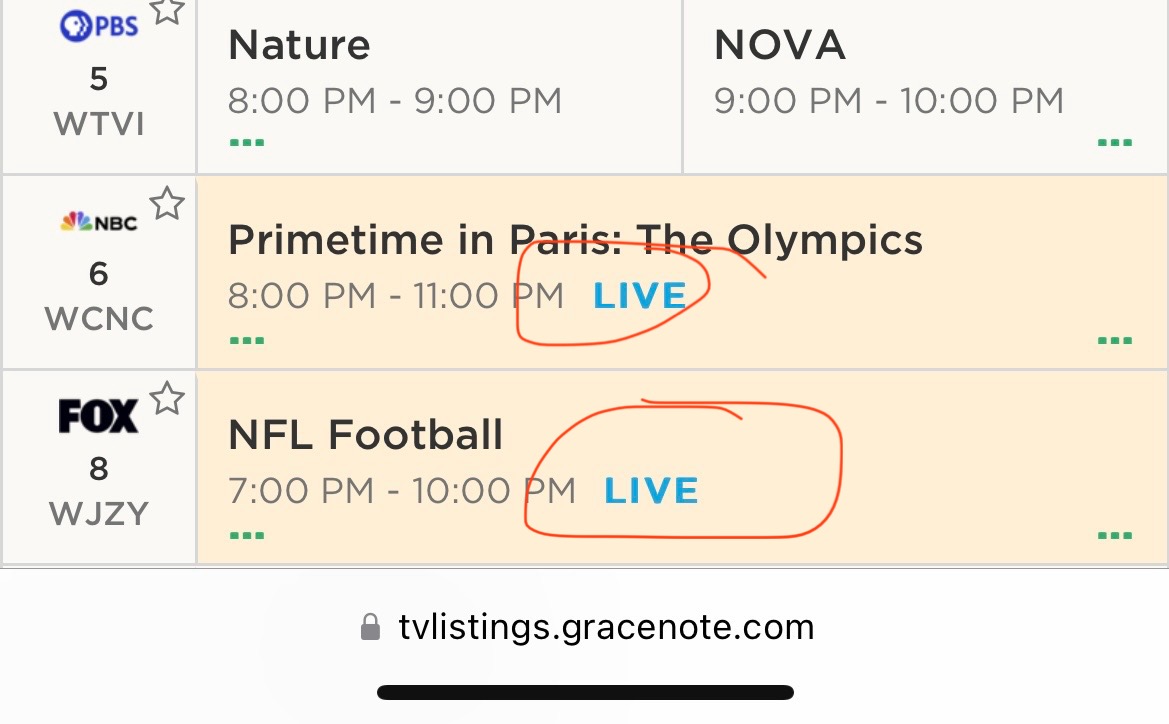Screen dimensions: 1169x724
Task: Expand right-side ellipsis in NBC Olympics row
Action: coord(1115,340)
